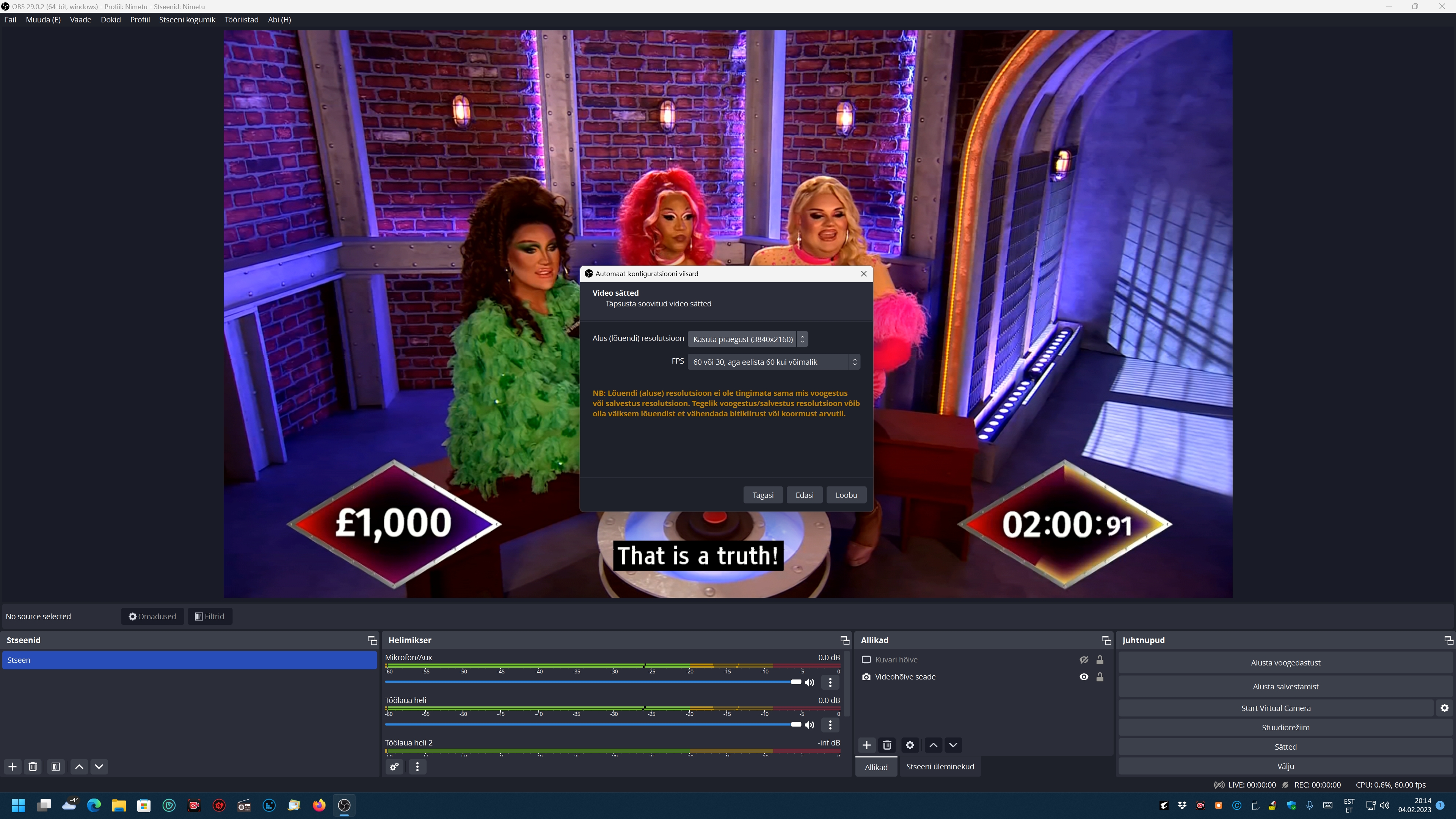Screen dimensions: 1456x819
Task: Click Alusta voogedastust button
Action: pyautogui.click(x=1285, y=662)
